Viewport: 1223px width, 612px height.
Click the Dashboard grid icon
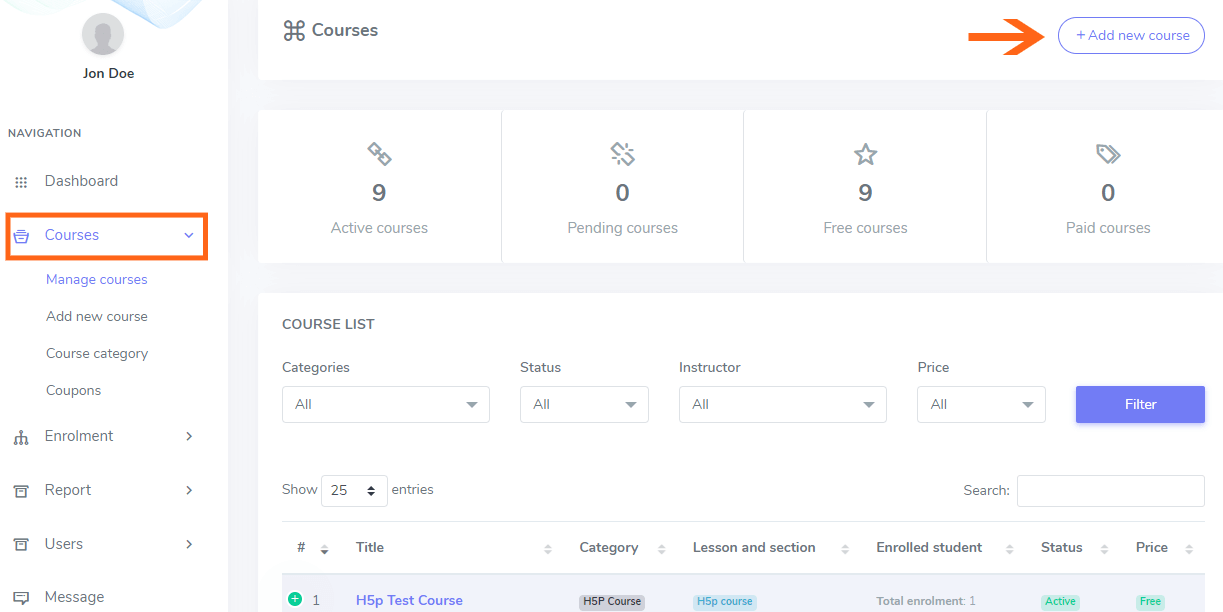tap(21, 182)
